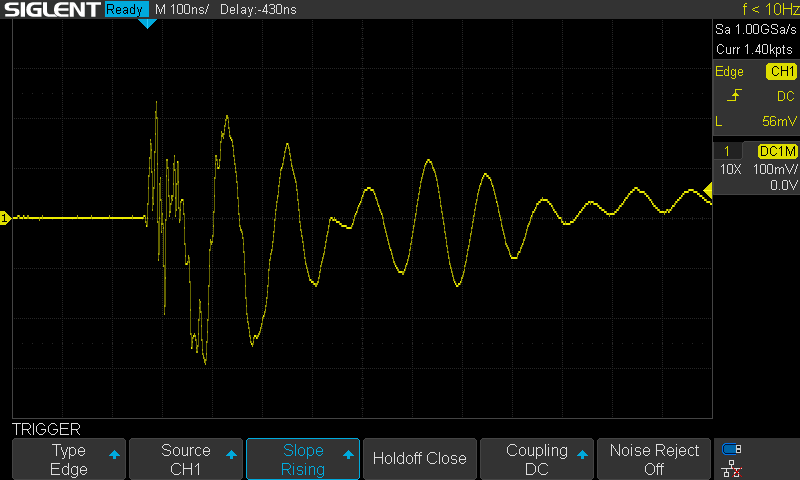
Task: Select the Slope Rising softkey
Action: pyautogui.click(x=303, y=459)
